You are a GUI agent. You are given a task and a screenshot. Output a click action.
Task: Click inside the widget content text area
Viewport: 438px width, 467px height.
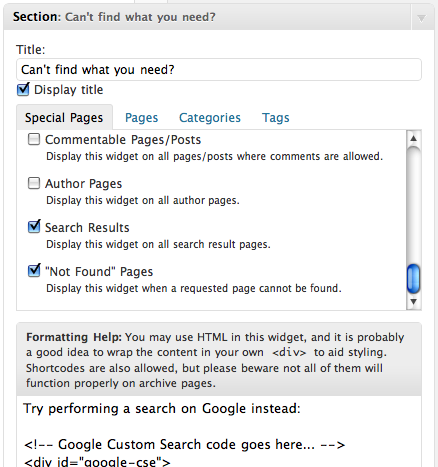point(219,431)
